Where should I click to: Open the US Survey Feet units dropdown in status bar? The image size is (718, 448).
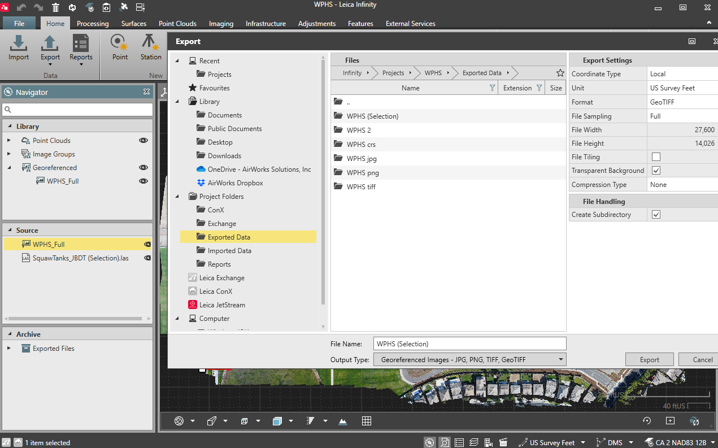(x=583, y=442)
